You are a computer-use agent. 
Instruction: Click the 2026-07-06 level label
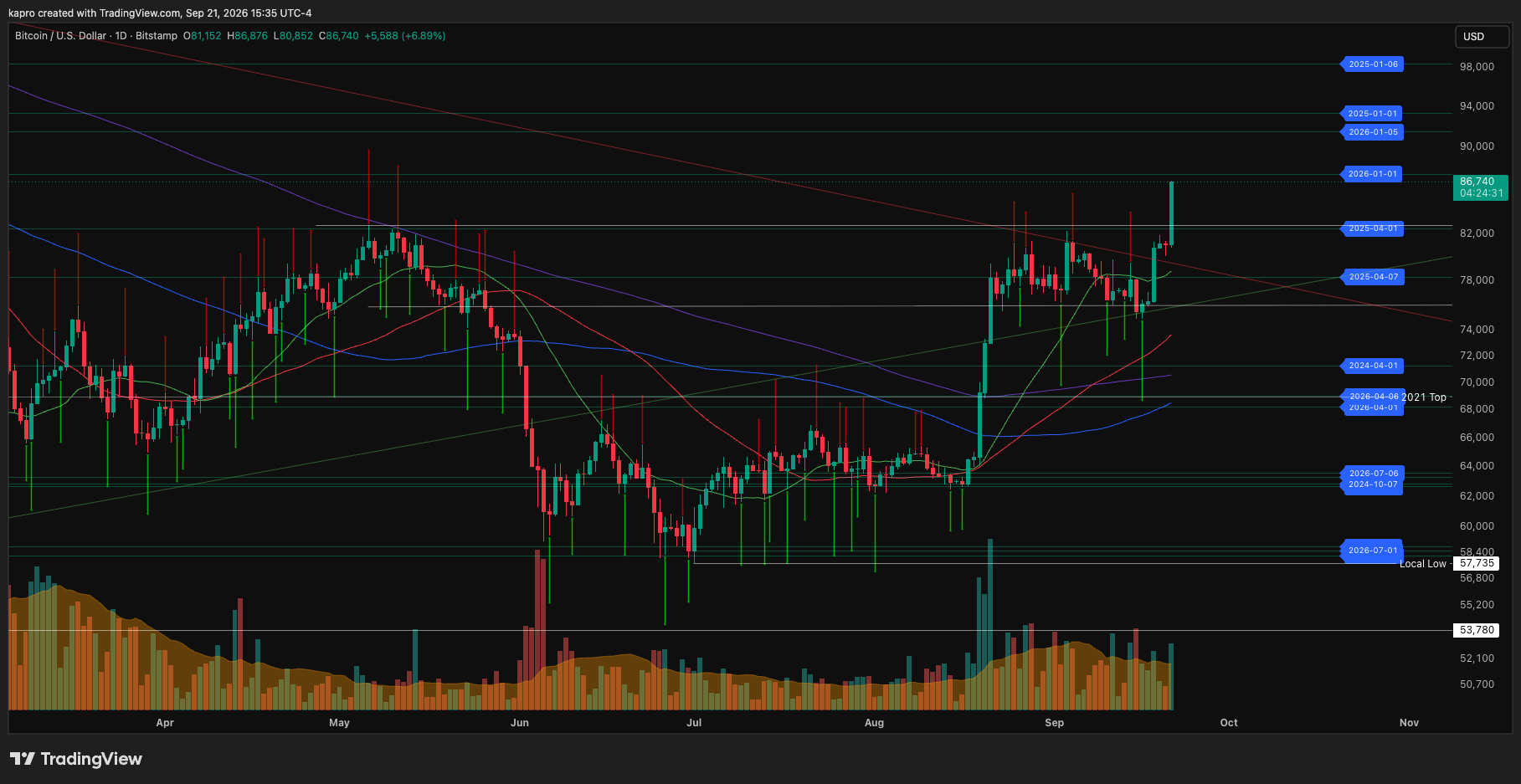point(1373,474)
